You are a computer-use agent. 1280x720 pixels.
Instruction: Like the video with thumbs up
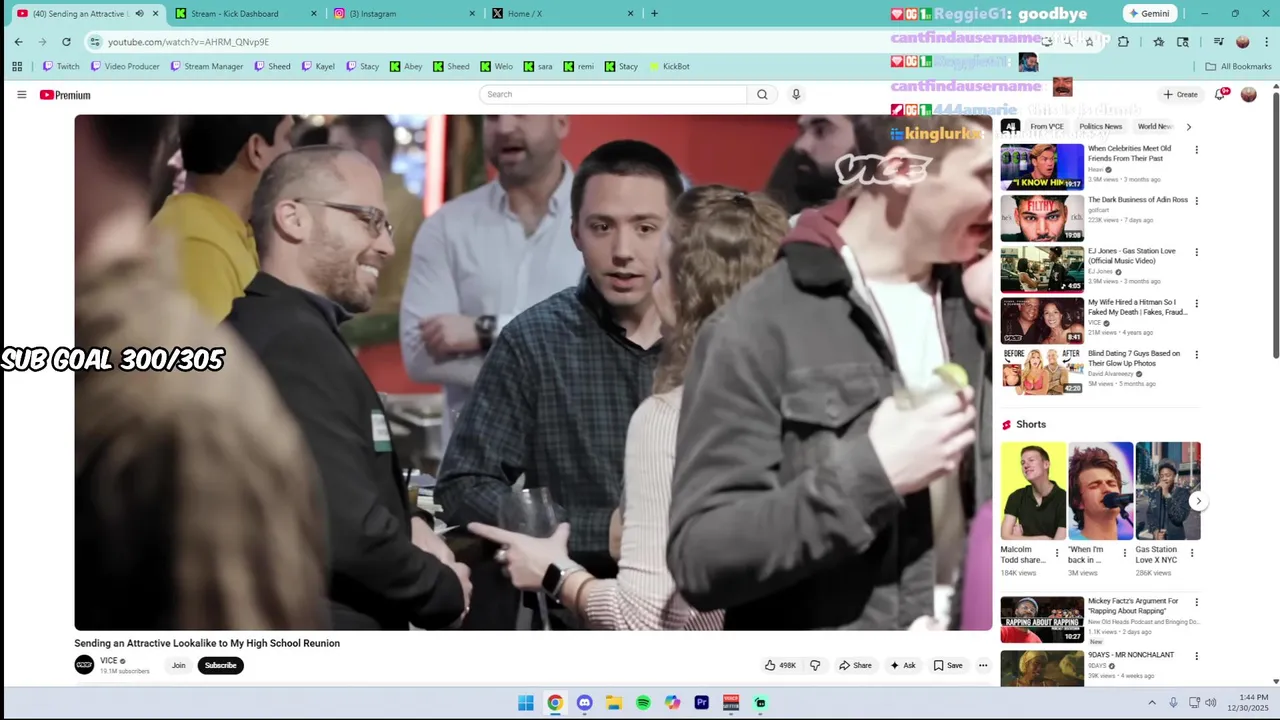click(781, 665)
